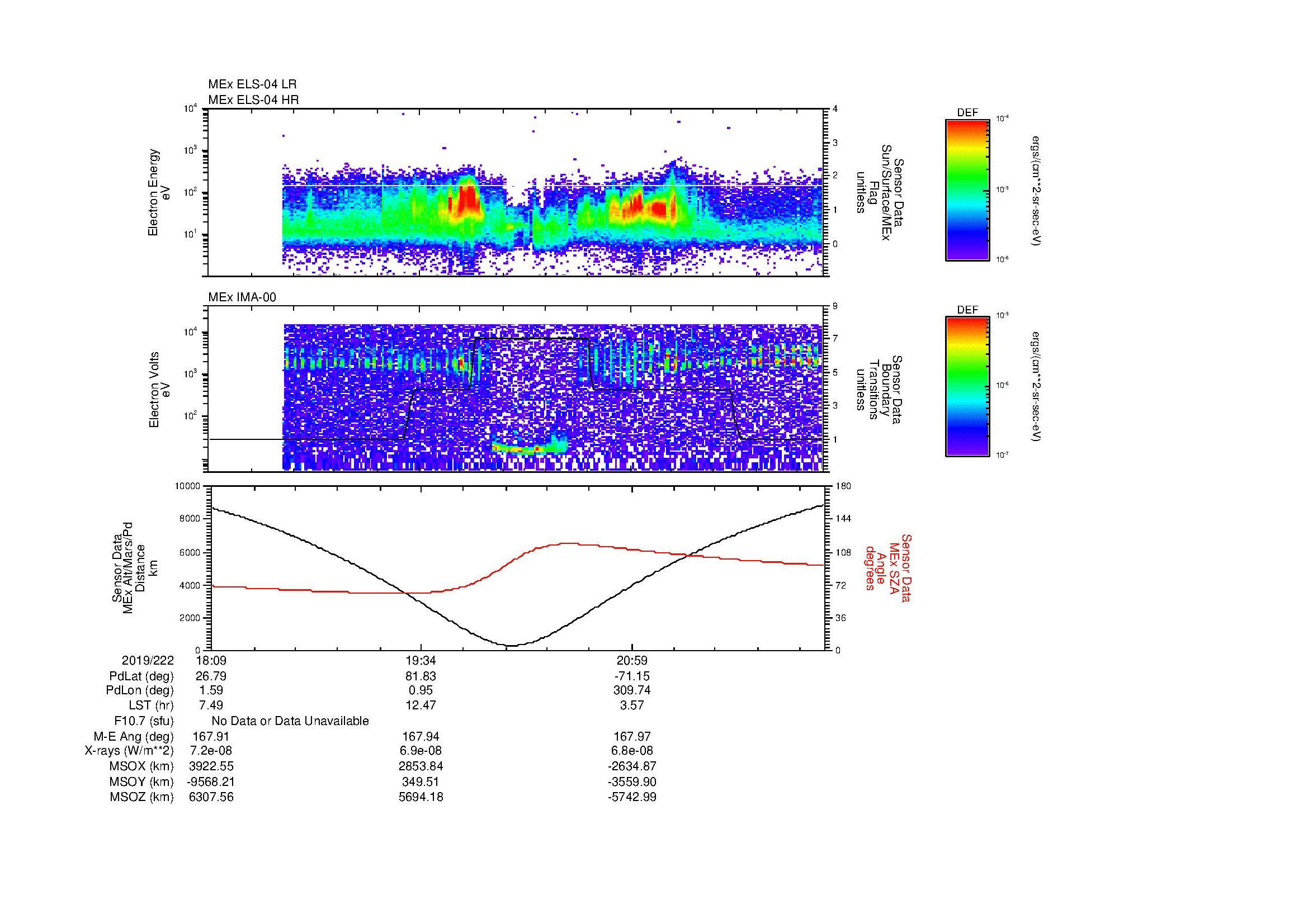Click the MSOX value '2853.84'

click(x=421, y=767)
